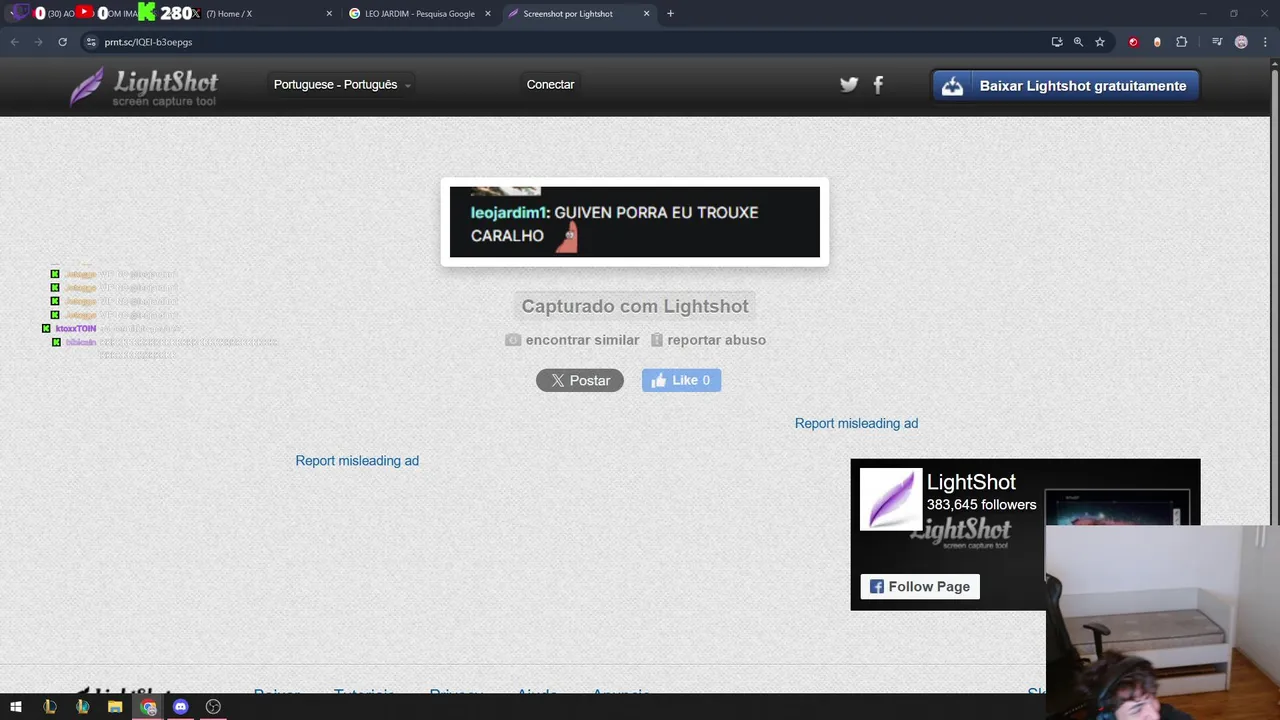1280x720 pixels.
Task: Click reportar abuso link
Action: click(x=708, y=340)
